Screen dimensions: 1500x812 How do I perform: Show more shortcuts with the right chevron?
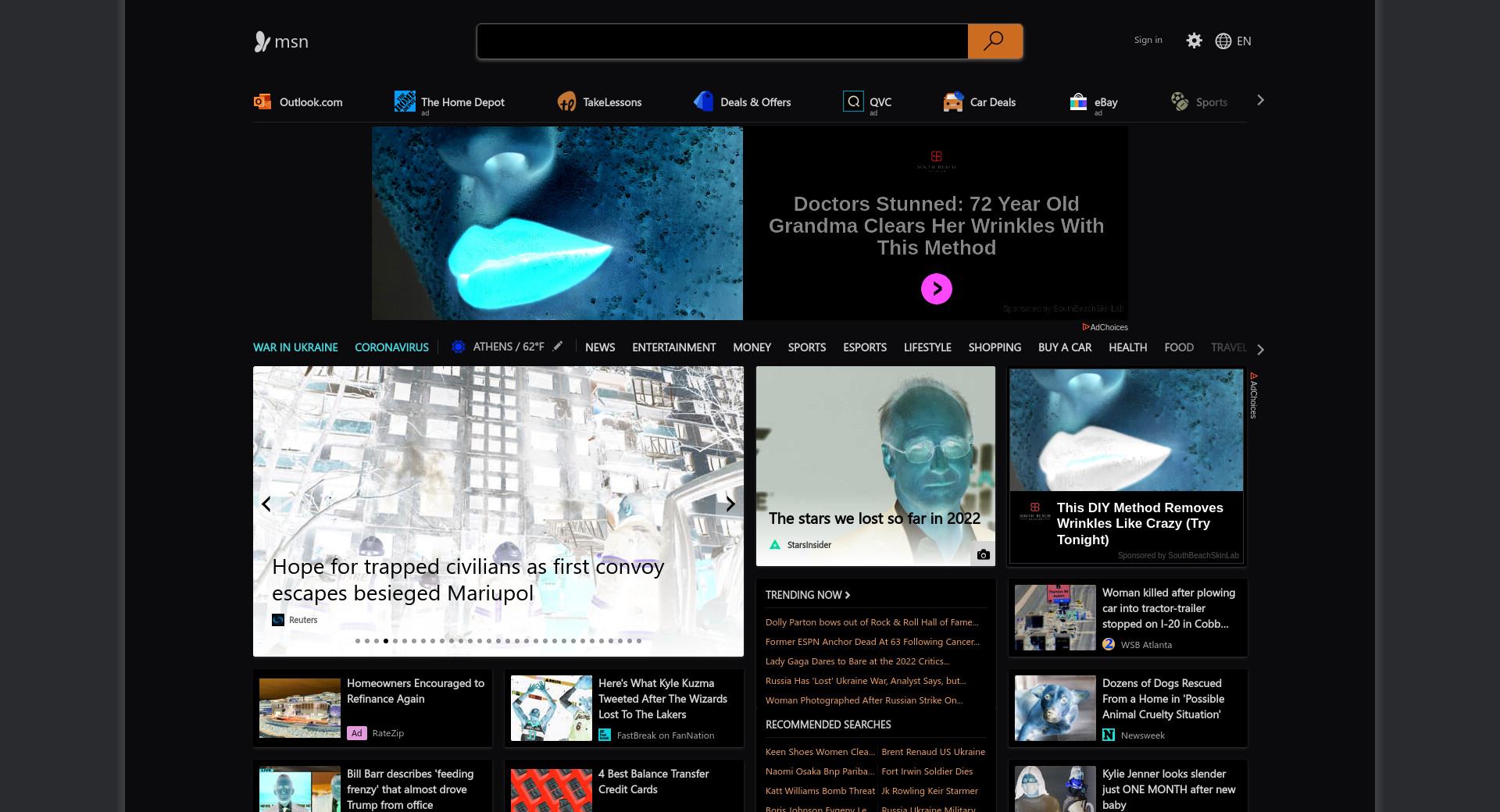click(1260, 100)
